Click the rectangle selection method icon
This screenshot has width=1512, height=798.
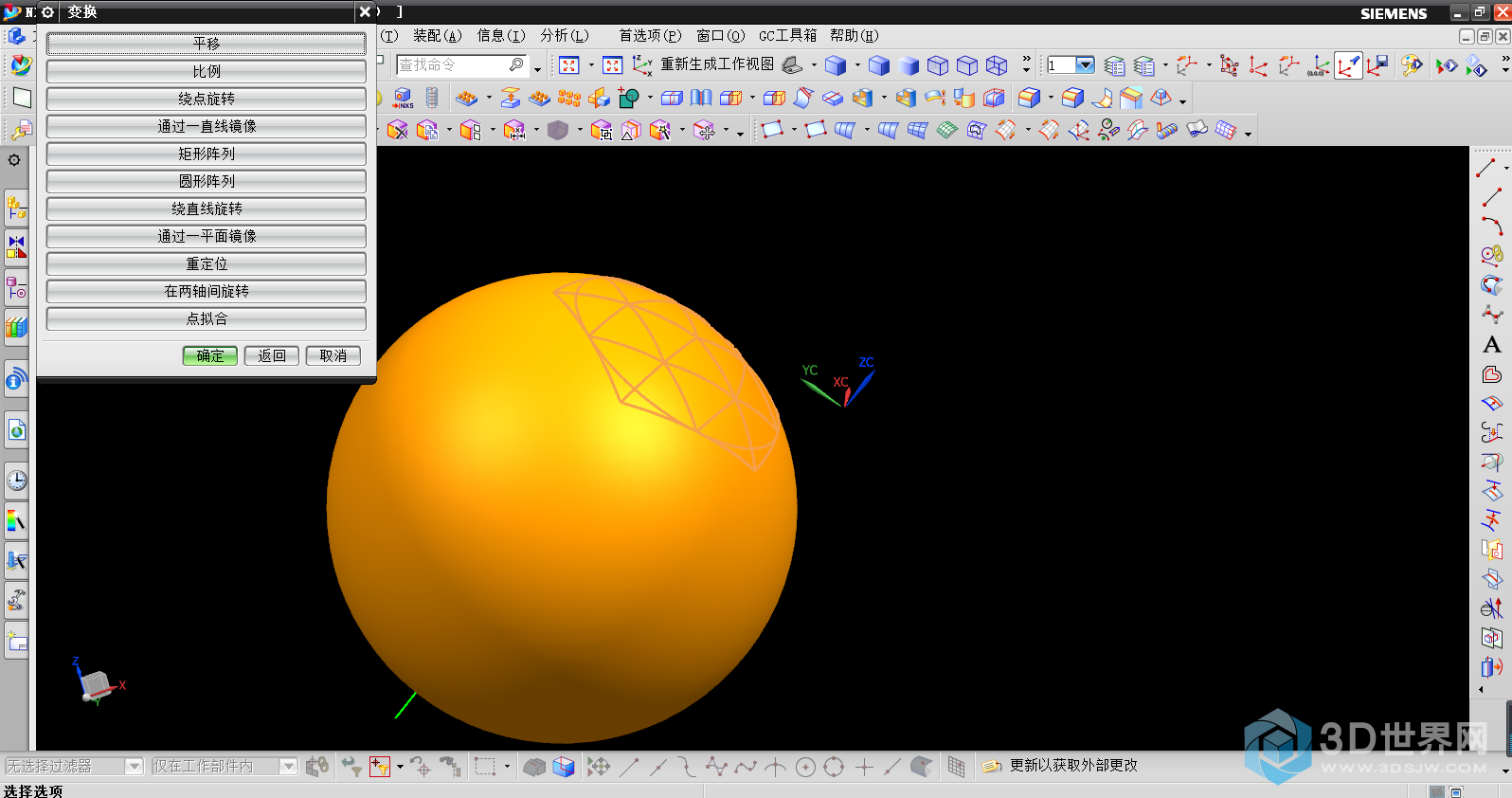tap(485, 766)
